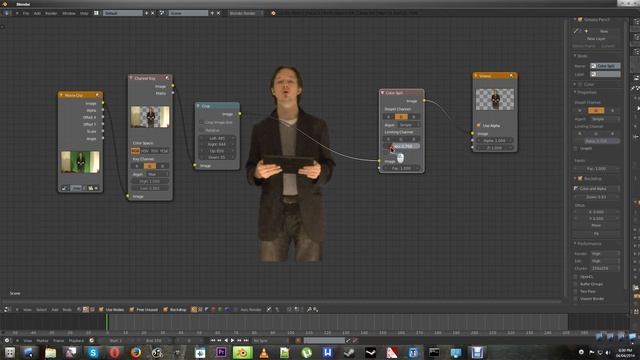Collapse the Properties panel section
Image resolution: width=640 pixels, height=360 pixels.
(575, 92)
